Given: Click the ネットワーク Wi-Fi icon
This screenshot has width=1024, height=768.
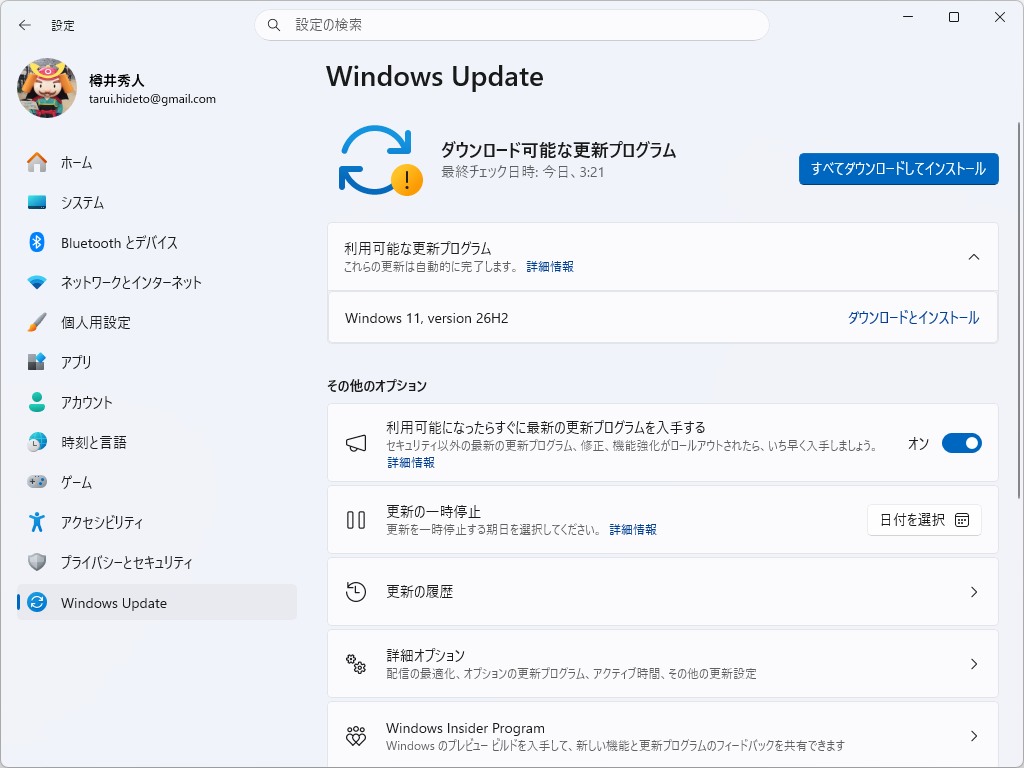Looking at the screenshot, I should click(x=37, y=282).
